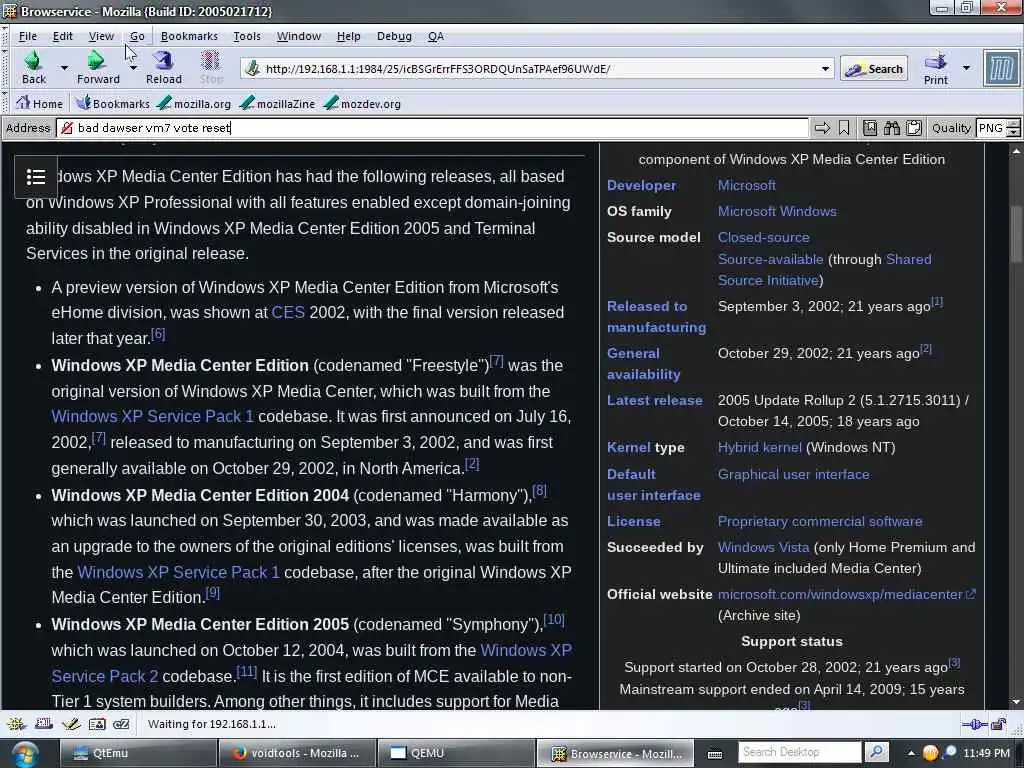
Task: Click into the Mozilla URL bar
Action: (x=536, y=69)
